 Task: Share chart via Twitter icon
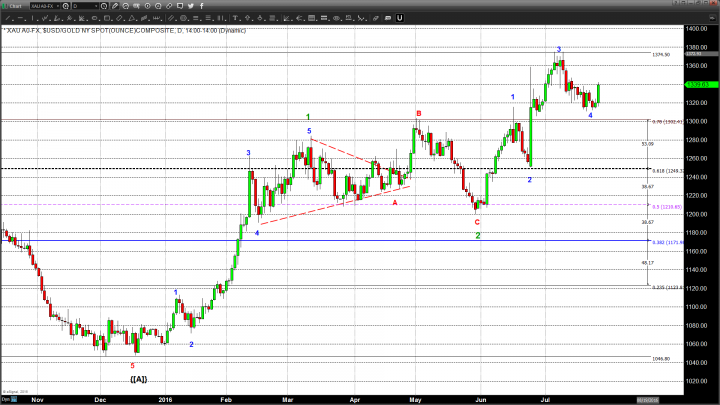(x=191, y=6)
